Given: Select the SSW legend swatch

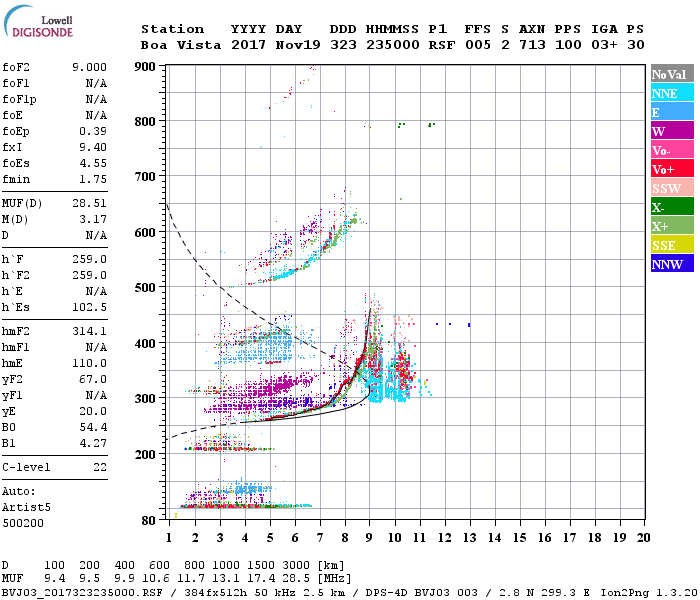Looking at the screenshot, I should pos(672,188).
